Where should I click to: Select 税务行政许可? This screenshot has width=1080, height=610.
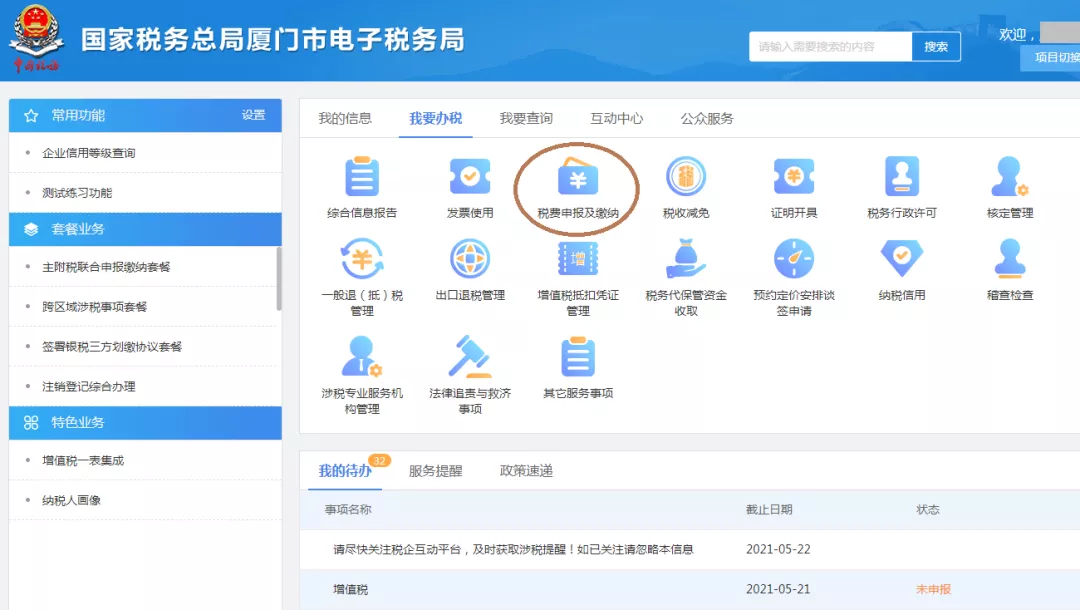point(901,180)
